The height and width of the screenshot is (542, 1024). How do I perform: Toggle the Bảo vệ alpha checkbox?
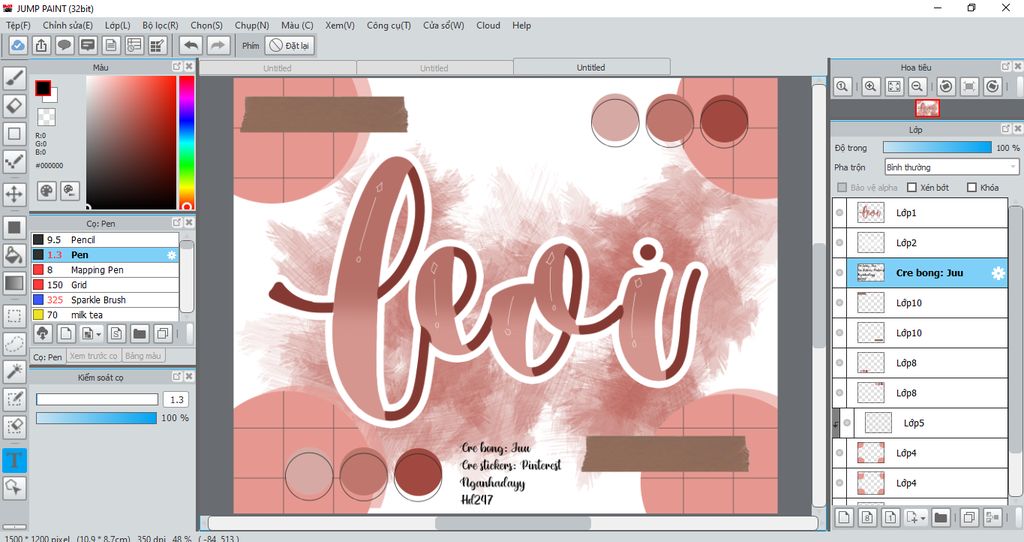click(842, 187)
